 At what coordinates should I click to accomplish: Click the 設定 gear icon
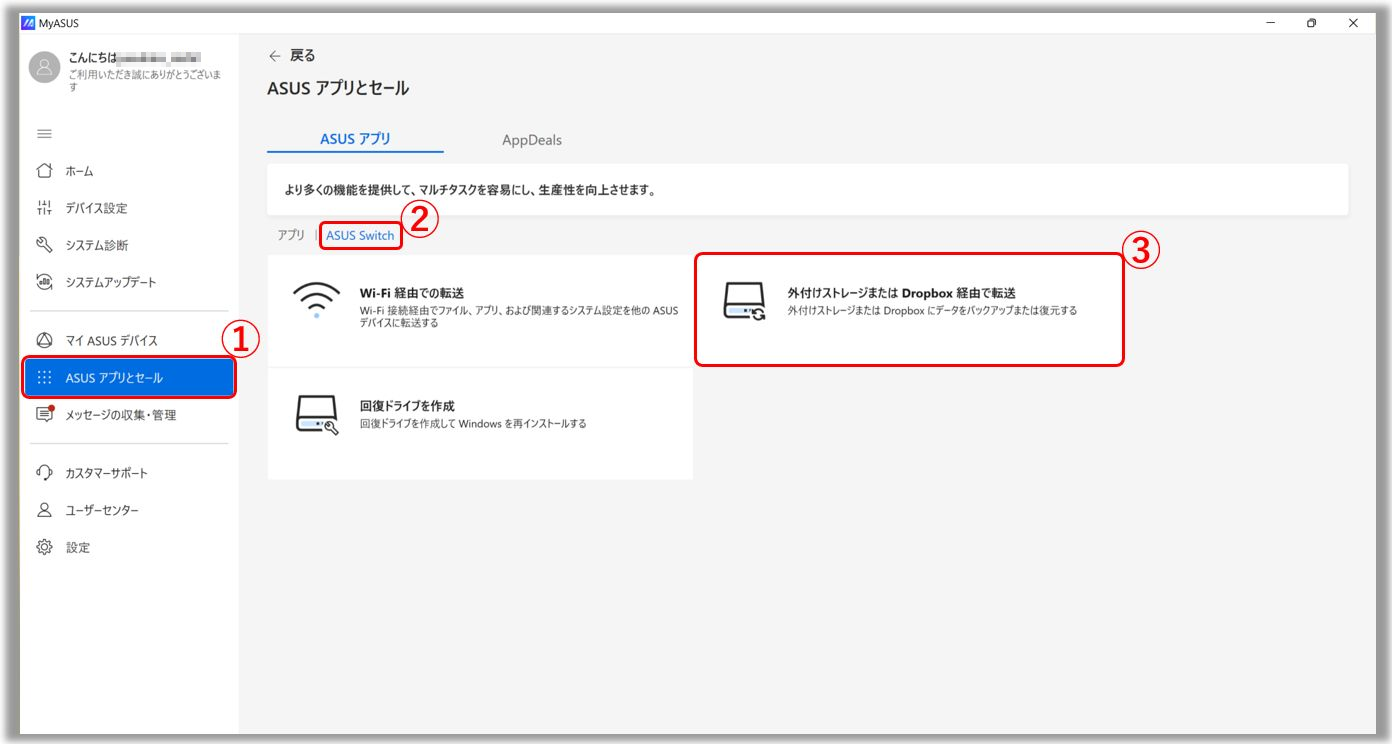[44, 547]
